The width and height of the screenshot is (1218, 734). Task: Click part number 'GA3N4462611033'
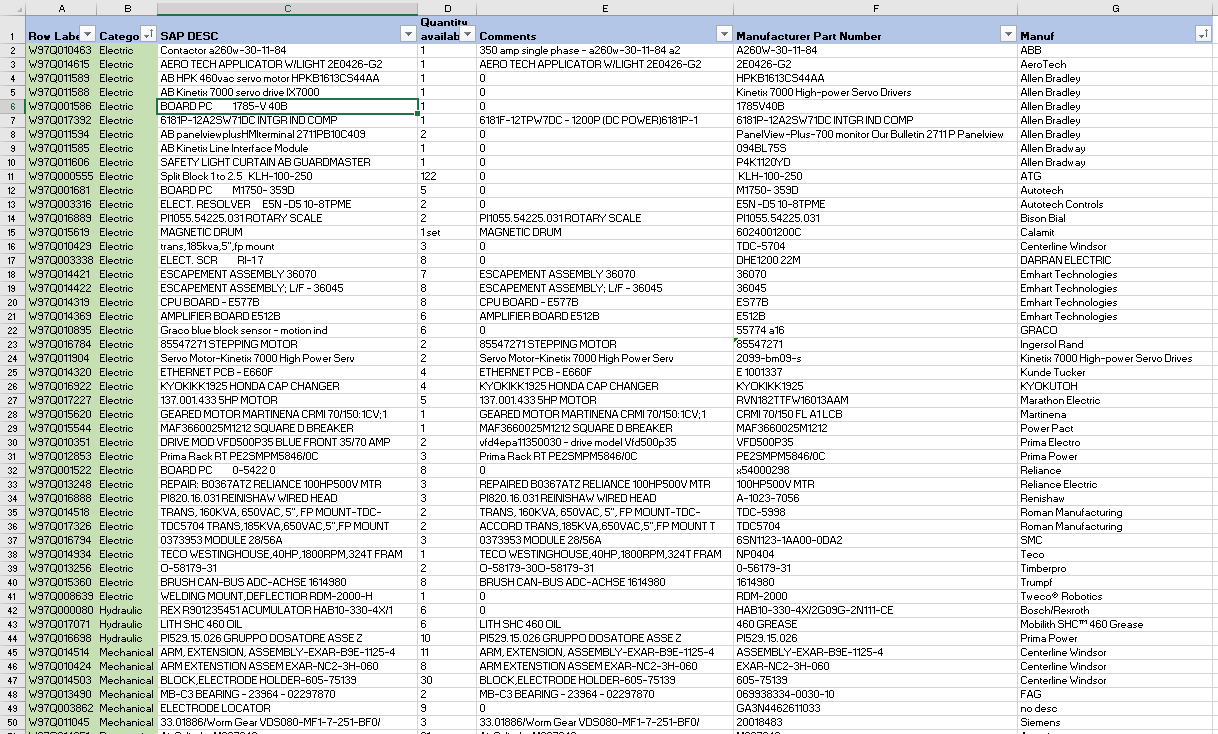click(x=875, y=708)
